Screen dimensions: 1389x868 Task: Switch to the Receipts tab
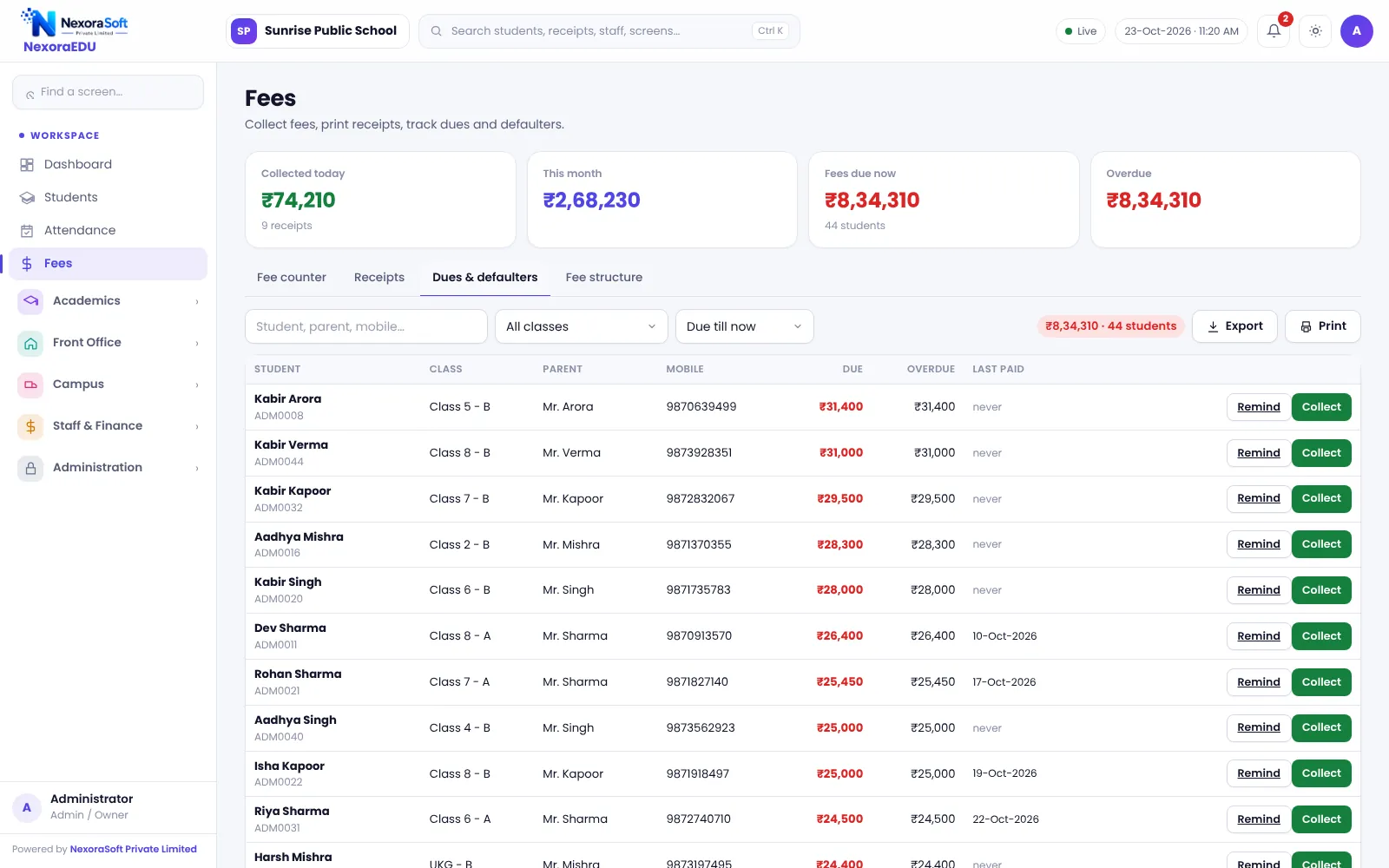(x=379, y=278)
